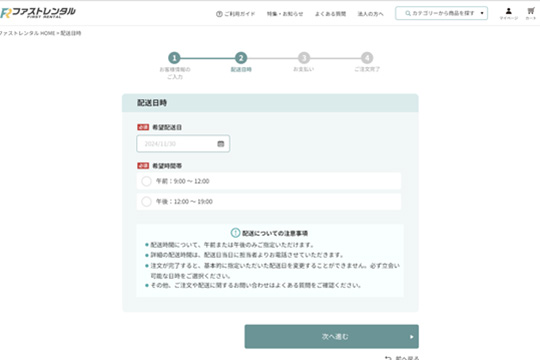The width and height of the screenshot is (540, 360).
Task: Click step 1 circle in progress bar
Action: point(174,58)
